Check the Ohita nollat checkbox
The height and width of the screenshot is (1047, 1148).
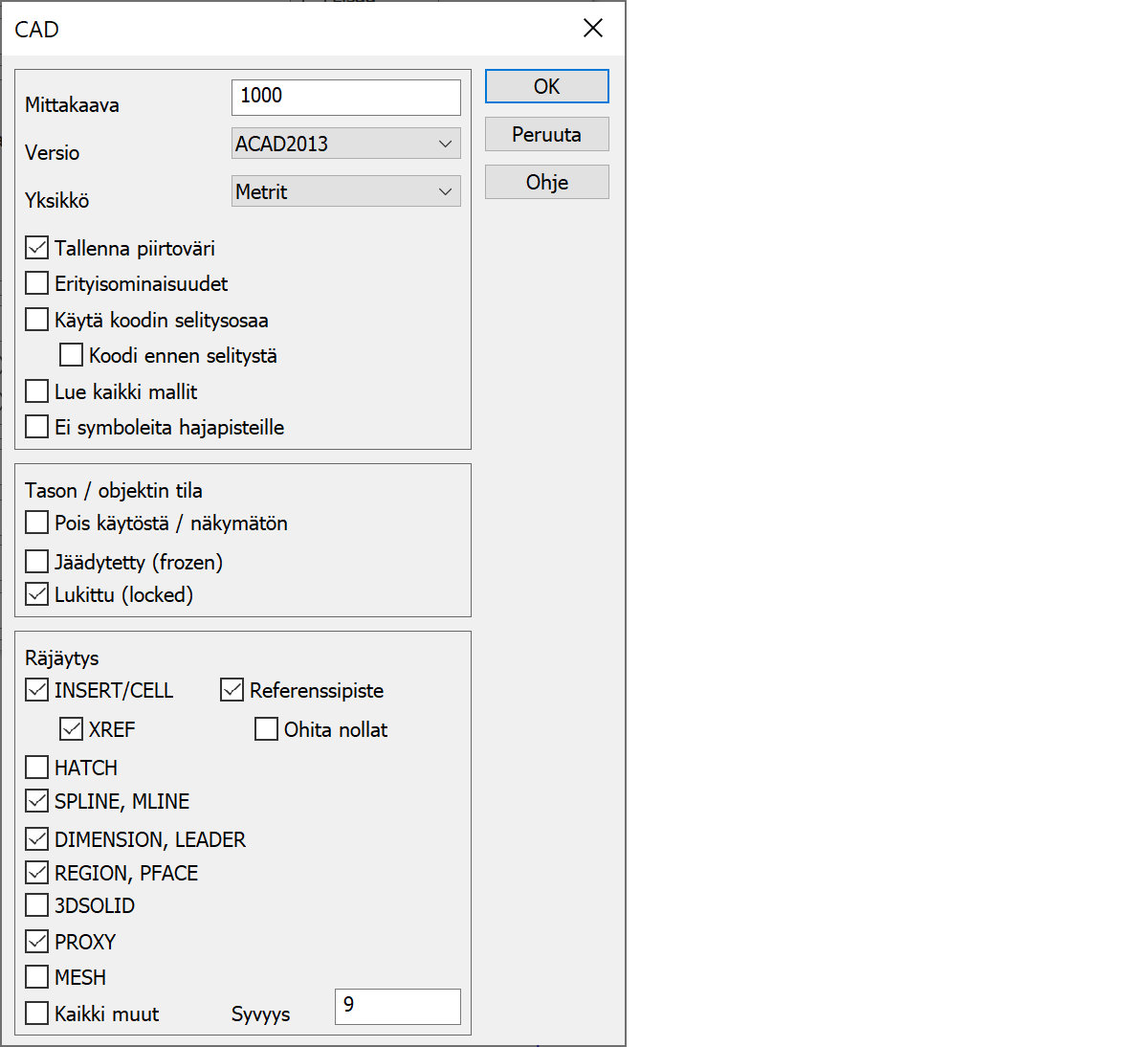pyautogui.click(x=267, y=729)
